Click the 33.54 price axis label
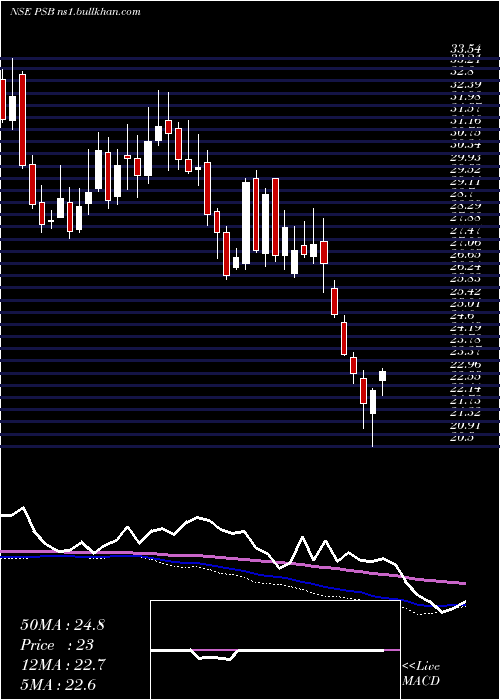The height and width of the screenshot is (700, 500). click(465, 51)
